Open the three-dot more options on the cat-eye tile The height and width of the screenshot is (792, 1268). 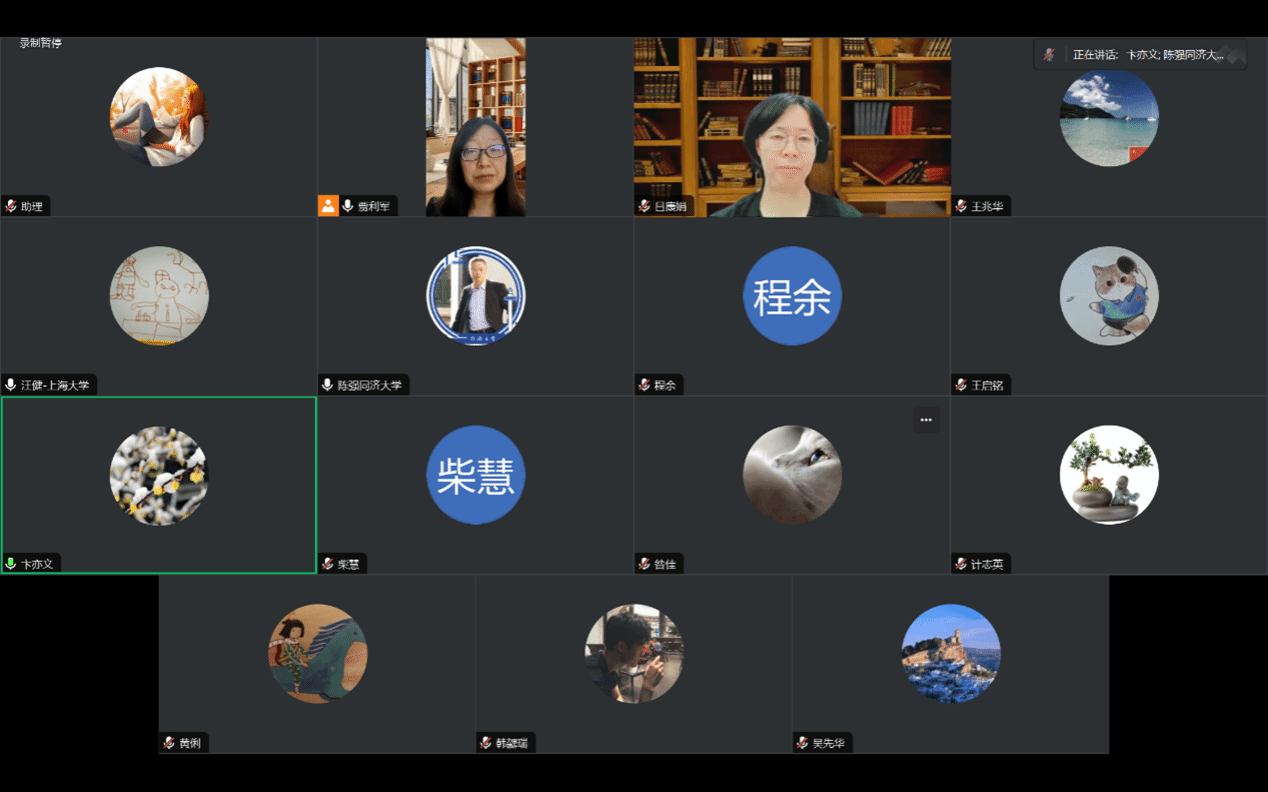[926, 420]
